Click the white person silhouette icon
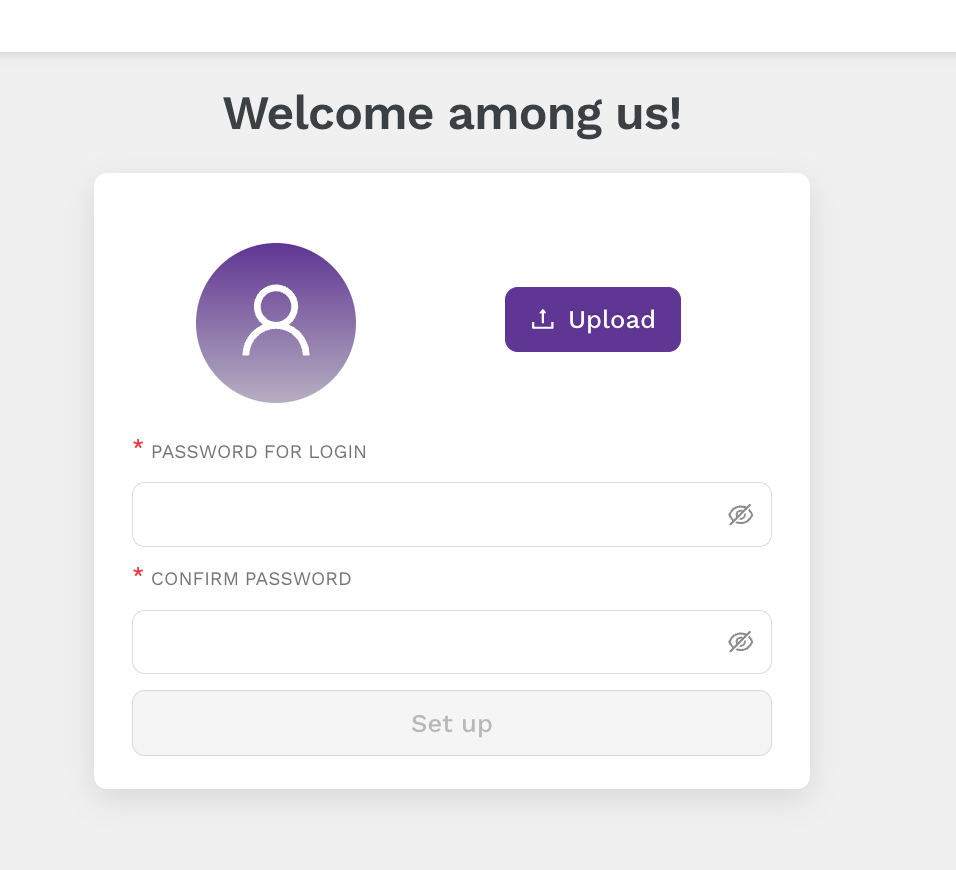Screen dimensions: 956x870 (276, 320)
